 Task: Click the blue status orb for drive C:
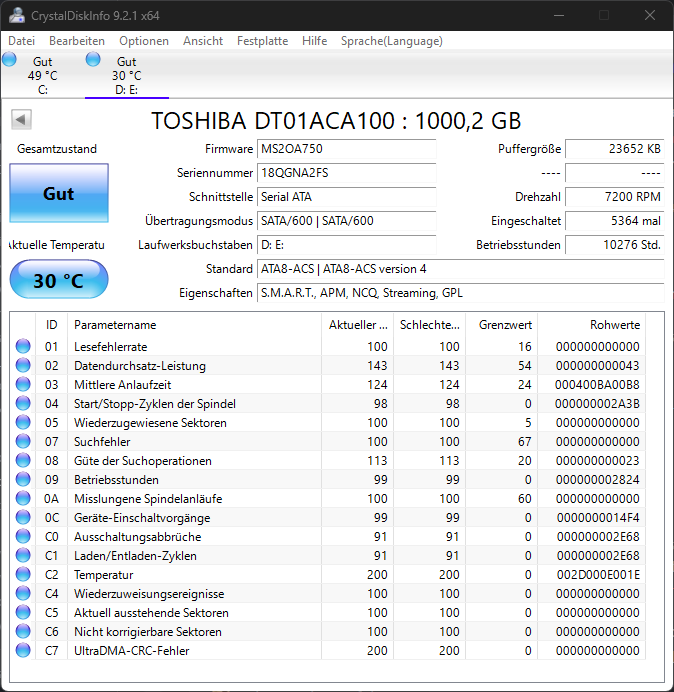tap(9, 59)
